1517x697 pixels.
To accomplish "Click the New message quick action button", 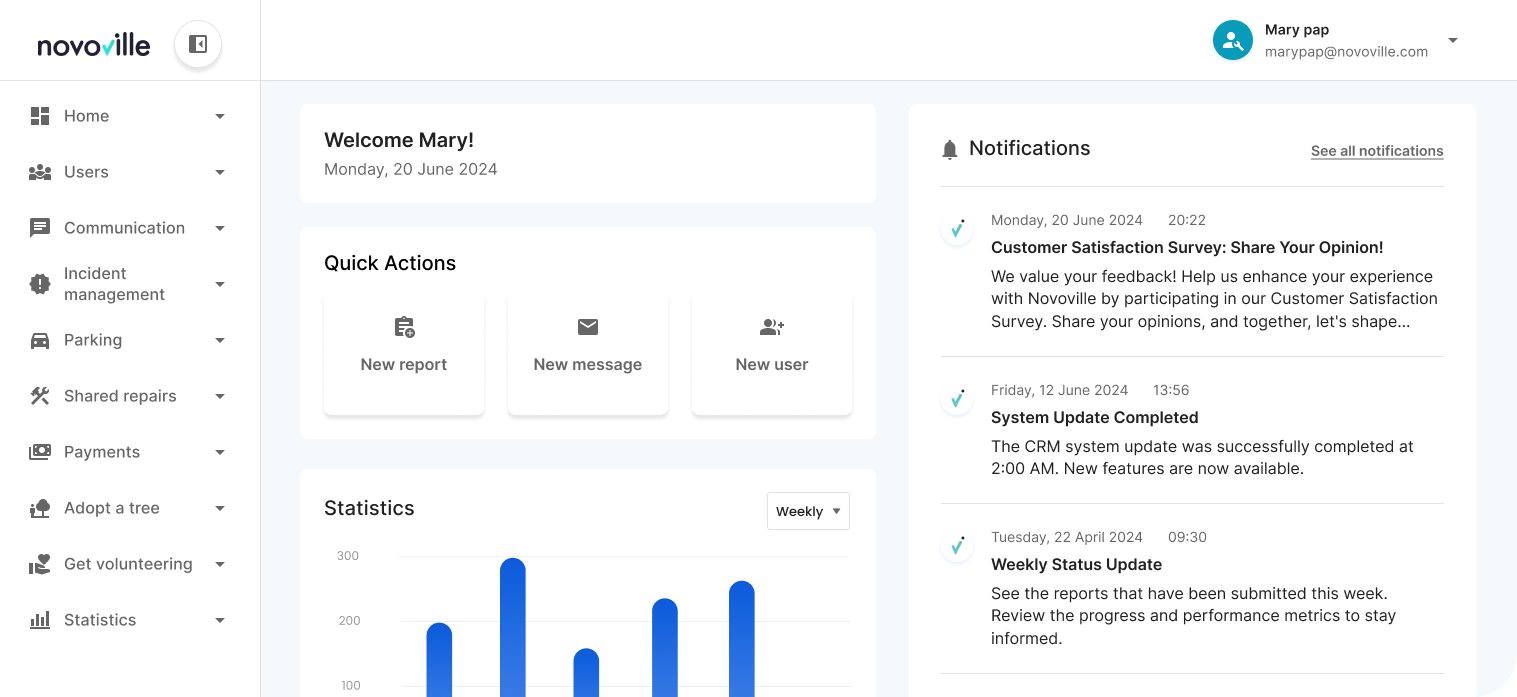I will (x=588, y=354).
